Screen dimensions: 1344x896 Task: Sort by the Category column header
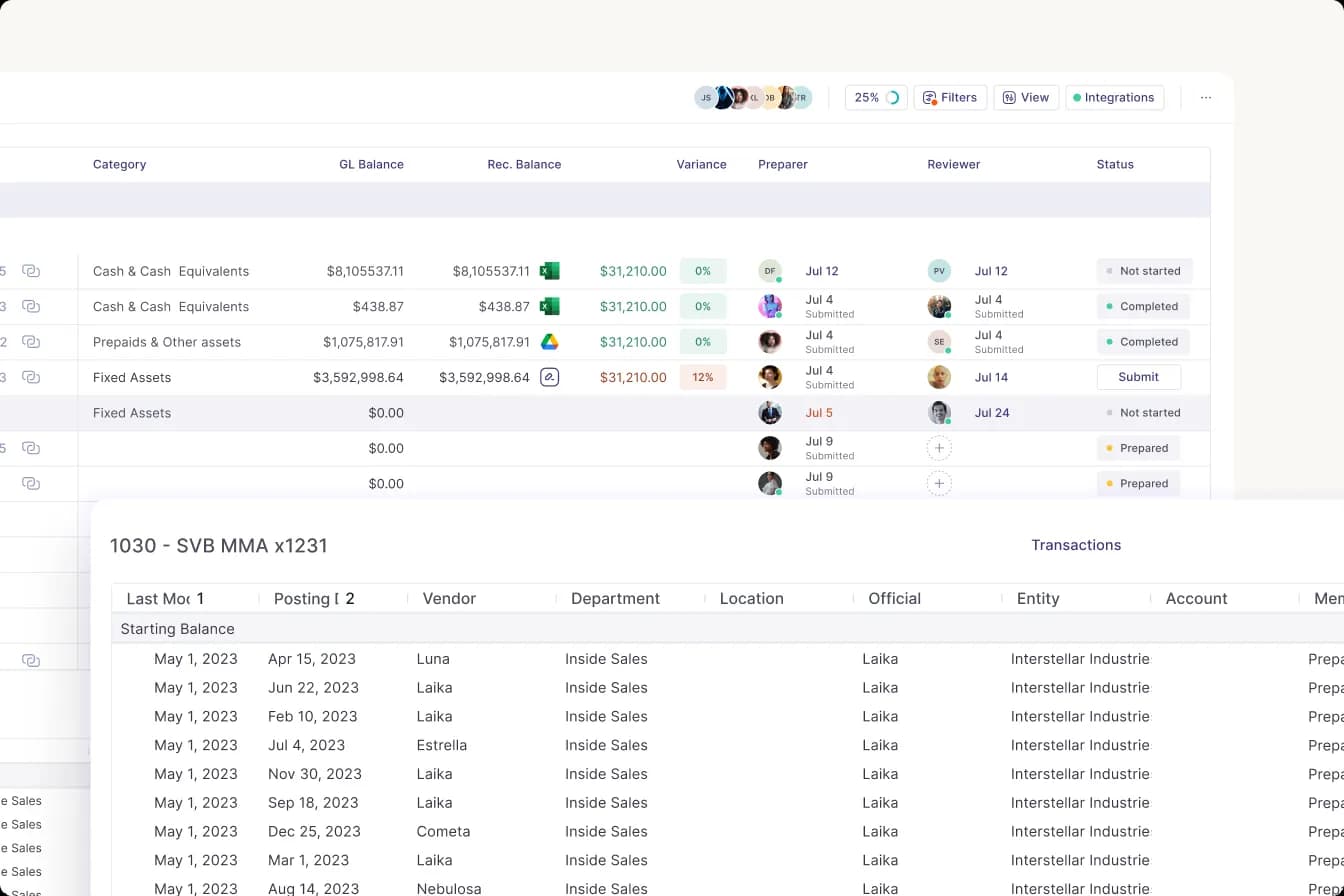point(120,164)
